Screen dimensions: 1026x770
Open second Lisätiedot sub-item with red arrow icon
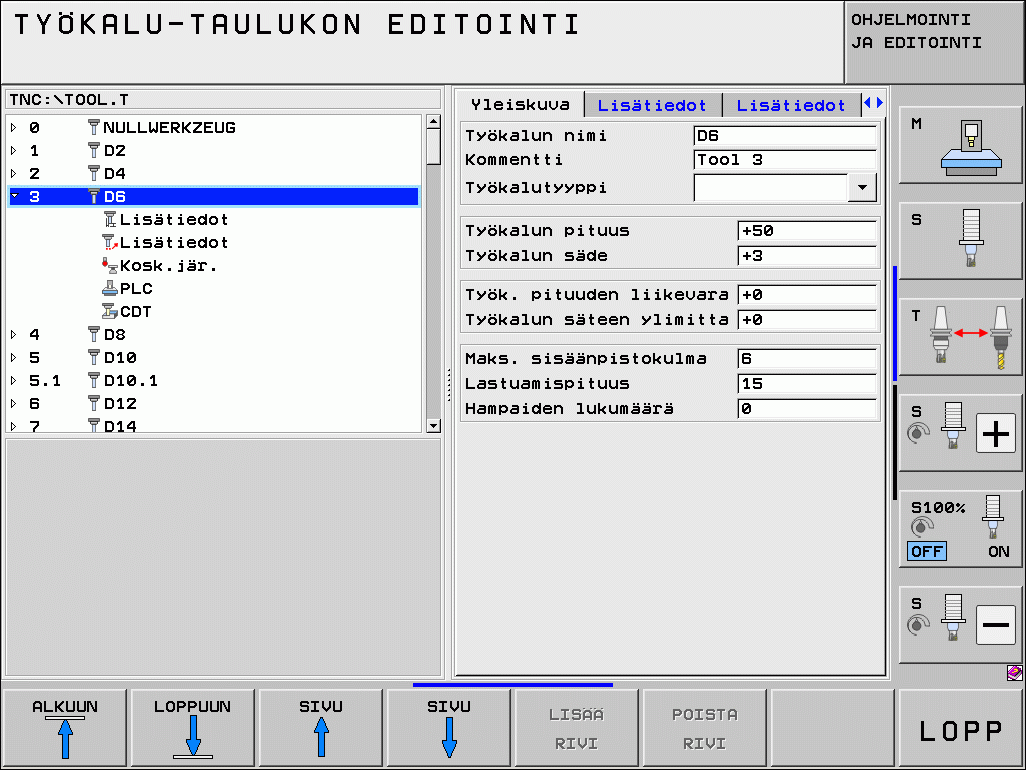point(166,242)
